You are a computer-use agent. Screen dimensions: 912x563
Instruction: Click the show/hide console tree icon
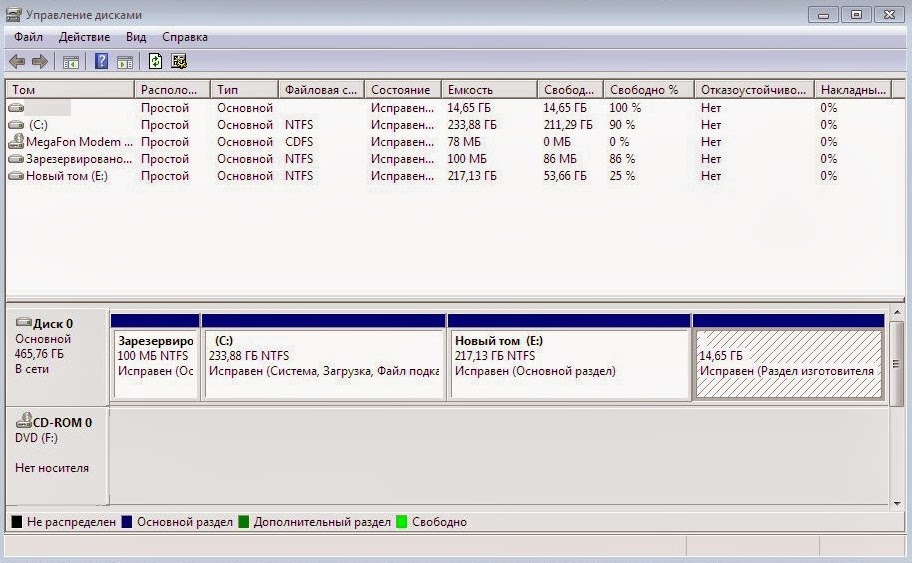coord(70,62)
